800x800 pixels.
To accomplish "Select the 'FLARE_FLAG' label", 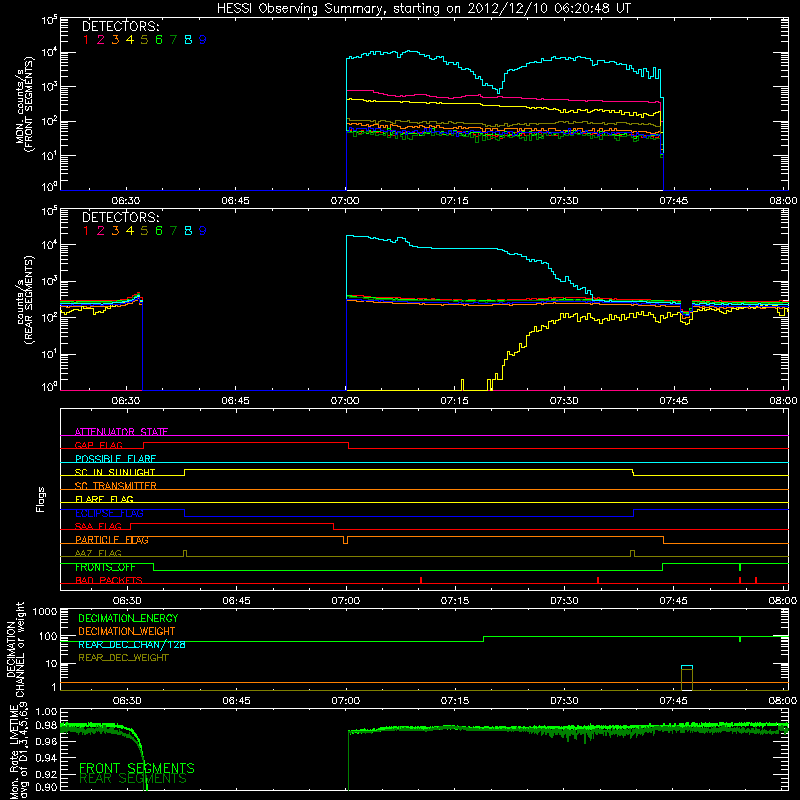I will tap(104, 499).
